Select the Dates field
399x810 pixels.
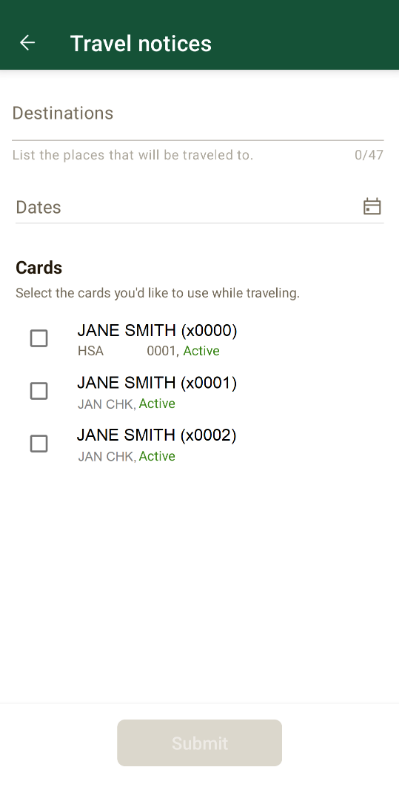[200, 207]
